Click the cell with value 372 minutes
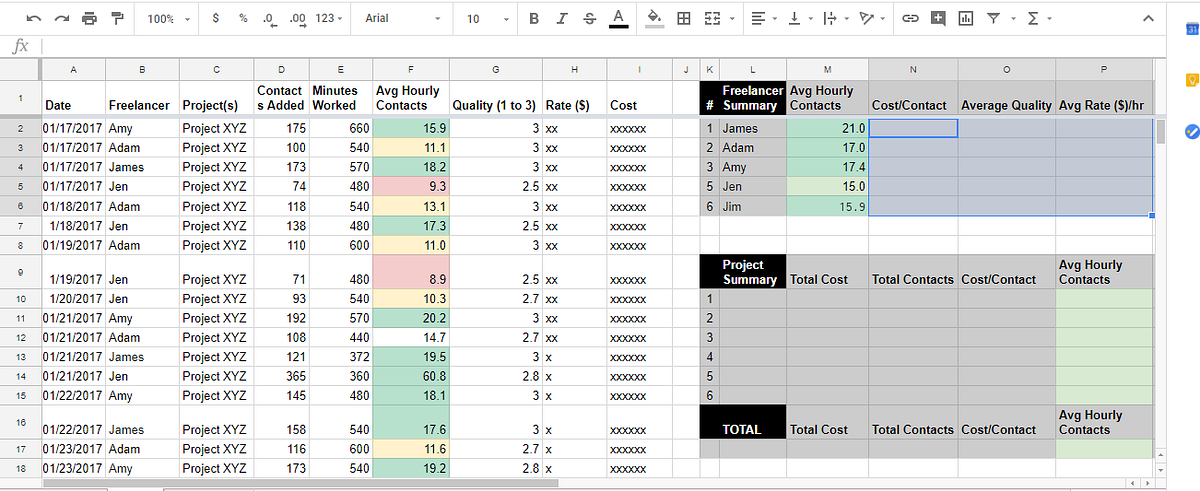1200x491 pixels. pos(340,357)
